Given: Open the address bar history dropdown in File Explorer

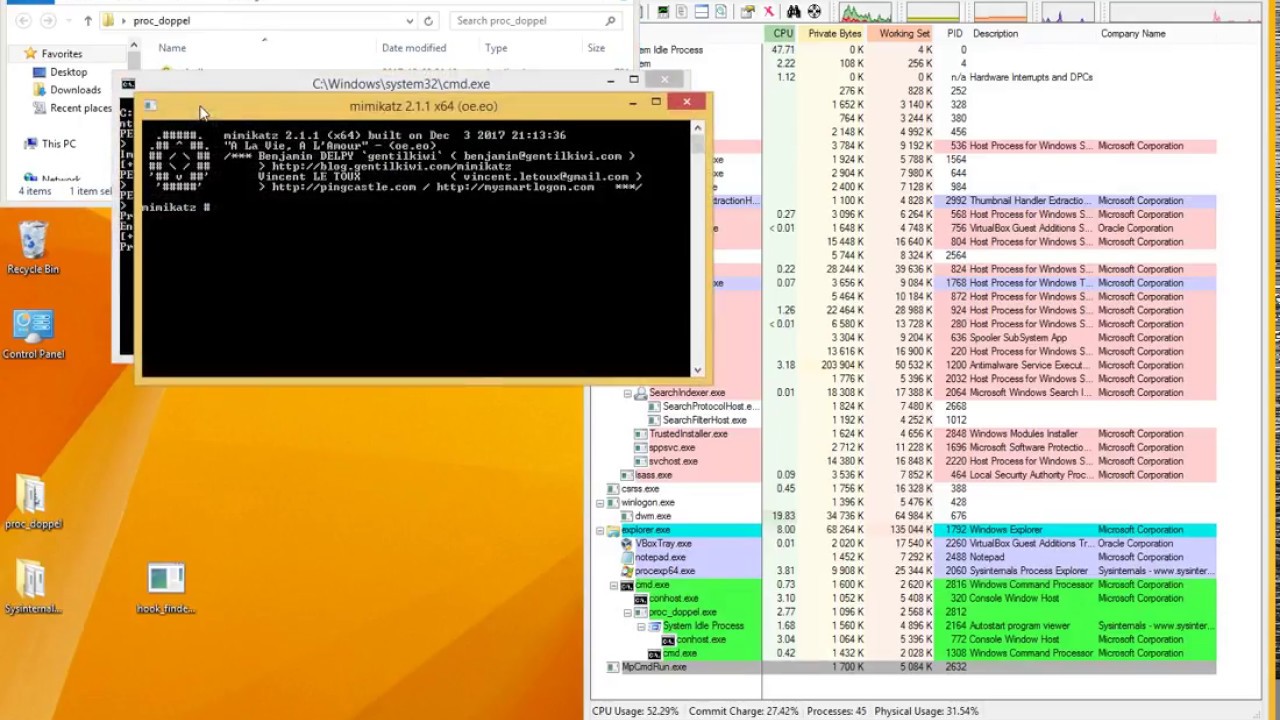Looking at the screenshot, I should point(409,20).
